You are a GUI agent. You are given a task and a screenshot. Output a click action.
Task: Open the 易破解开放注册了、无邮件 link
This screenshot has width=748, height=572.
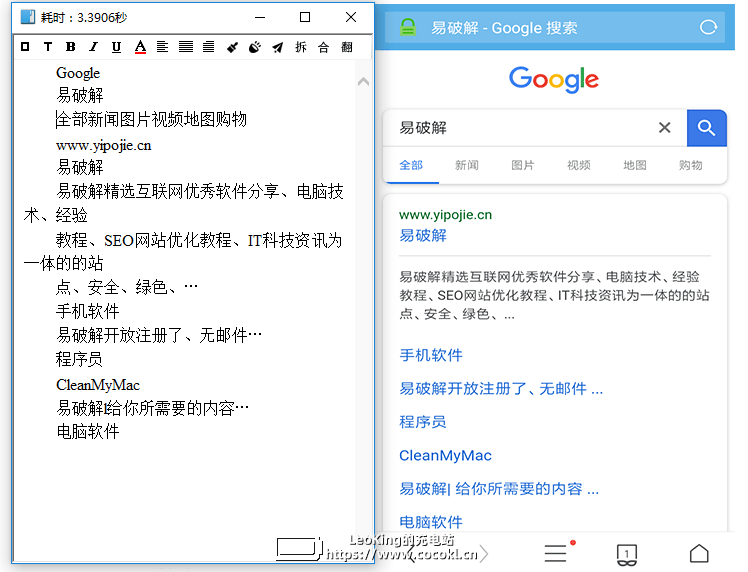pyautogui.click(x=501, y=389)
